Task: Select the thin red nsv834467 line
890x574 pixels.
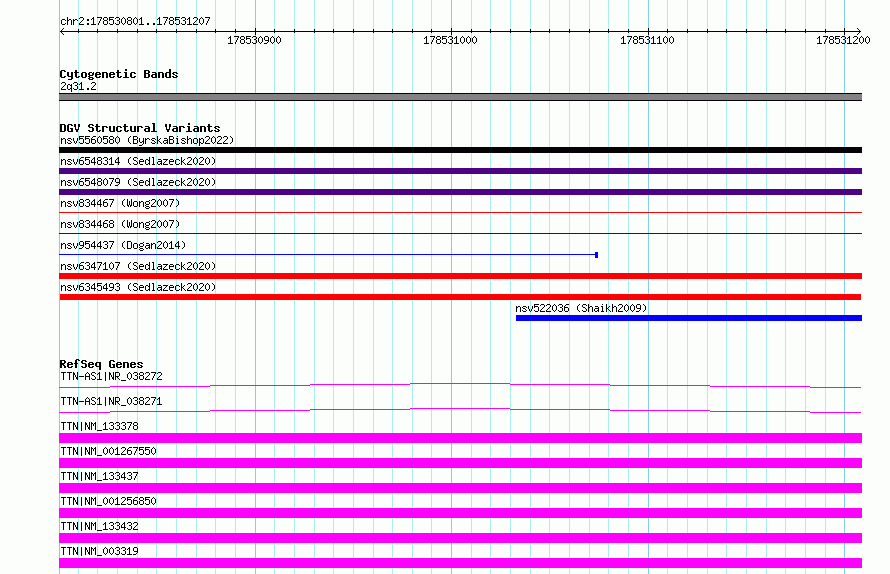Action: 460,212
